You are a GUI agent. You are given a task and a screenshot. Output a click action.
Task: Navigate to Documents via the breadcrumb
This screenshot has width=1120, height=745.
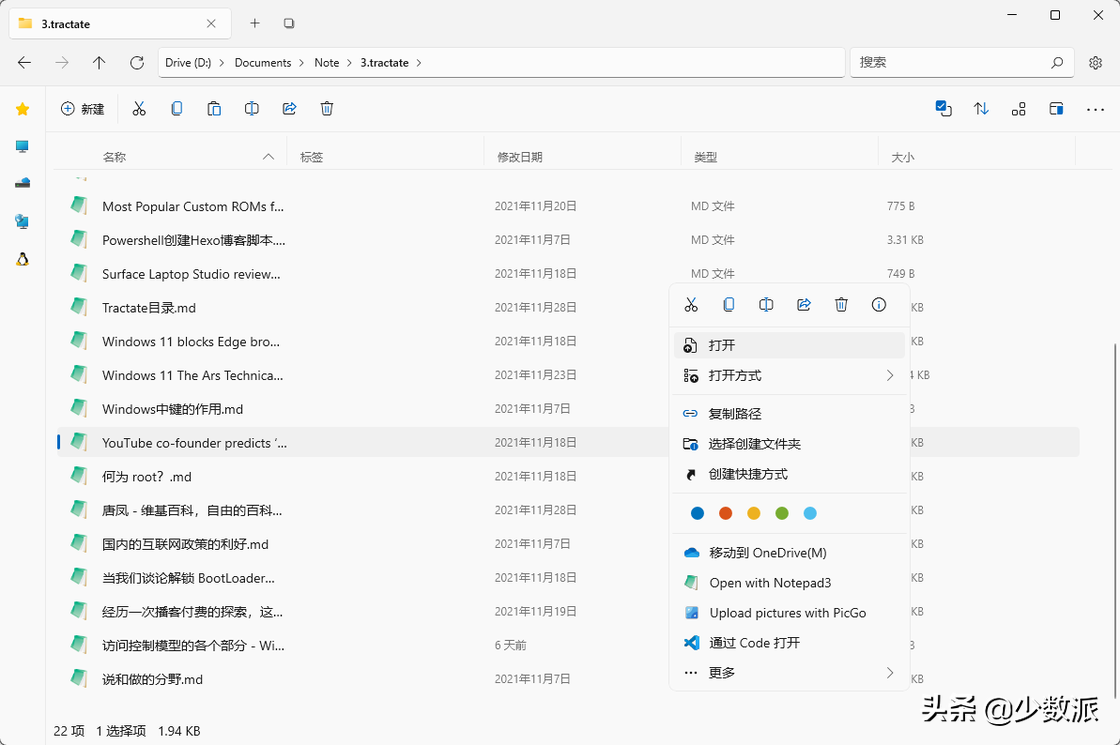pos(264,62)
